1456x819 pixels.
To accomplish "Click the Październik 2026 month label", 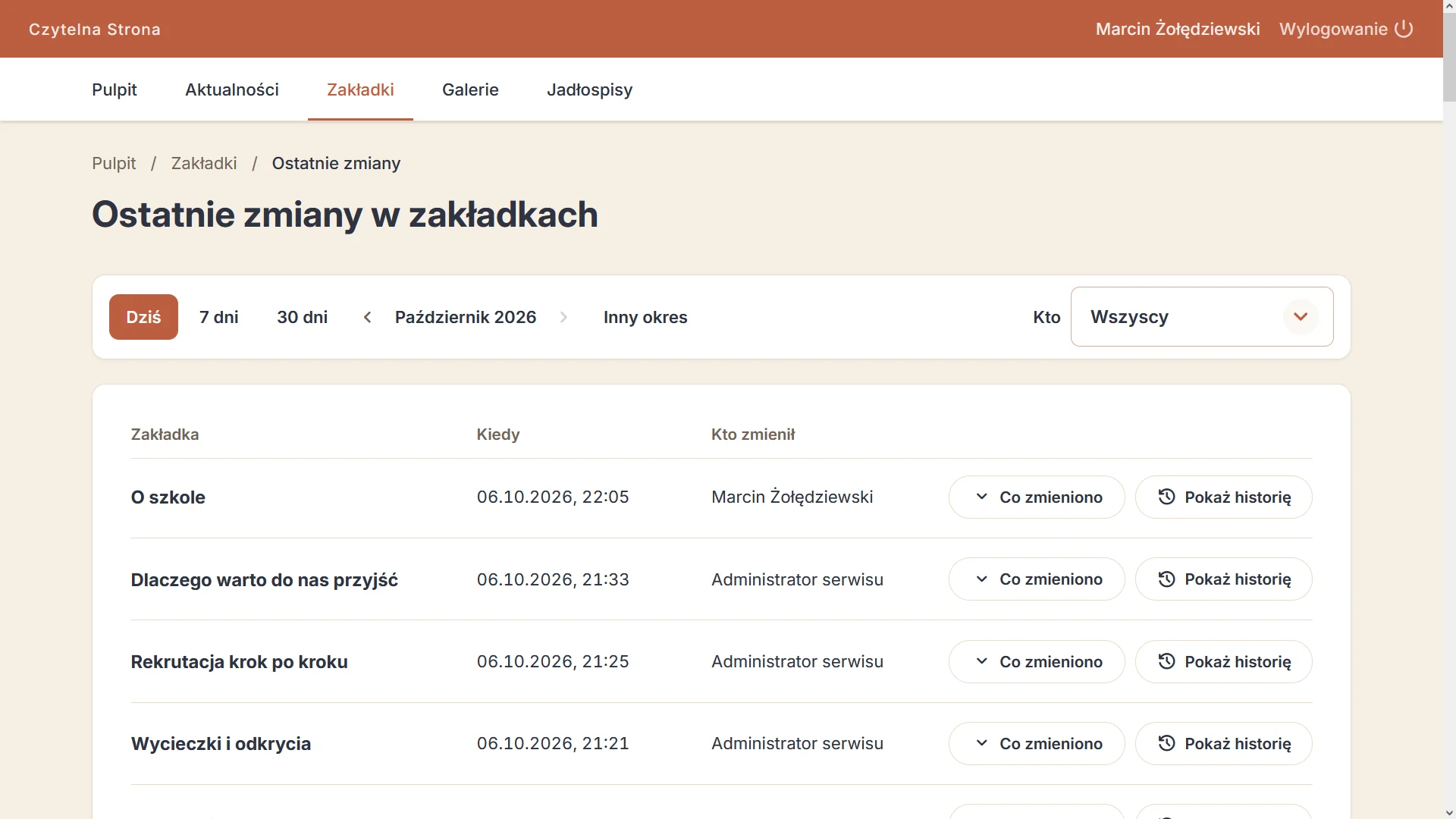I will pyautogui.click(x=466, y=317).
